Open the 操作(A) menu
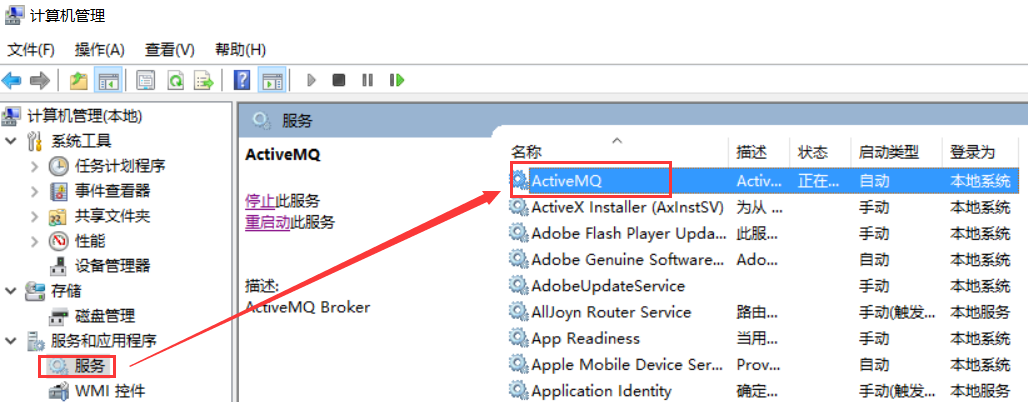This screenshot has width=1028, height=402. [x=100, y=49]
